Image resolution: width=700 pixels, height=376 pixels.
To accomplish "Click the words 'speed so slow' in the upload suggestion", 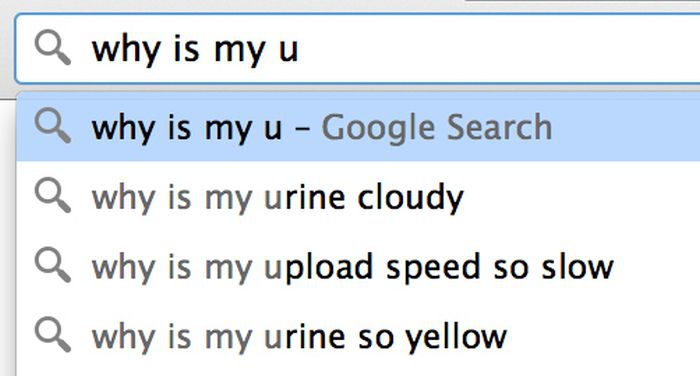I will 500,267.
